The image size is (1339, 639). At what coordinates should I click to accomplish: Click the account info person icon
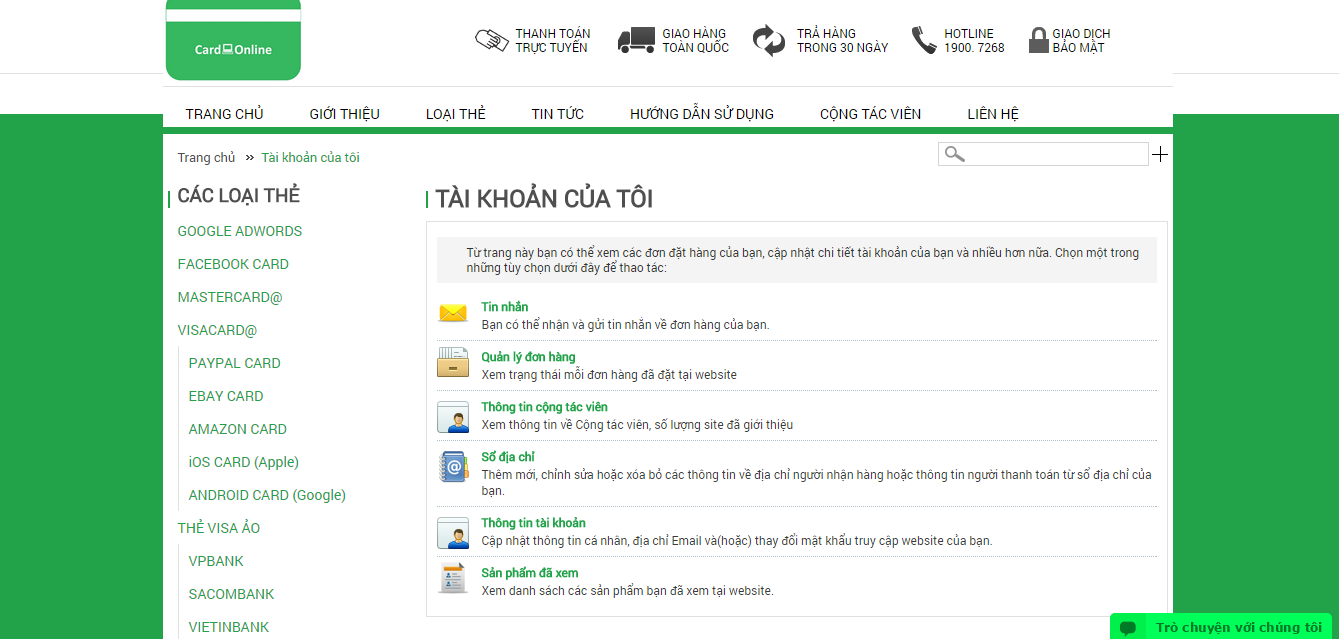[x=453, y=532]
